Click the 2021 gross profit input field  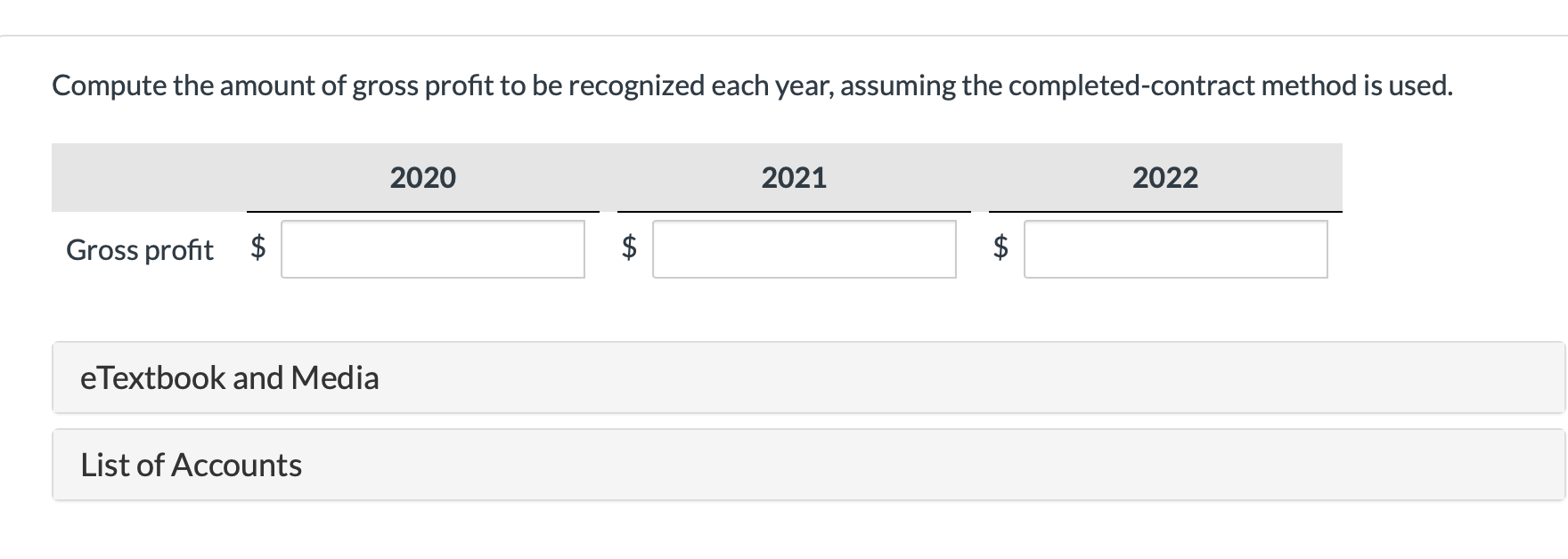(804, 250)
